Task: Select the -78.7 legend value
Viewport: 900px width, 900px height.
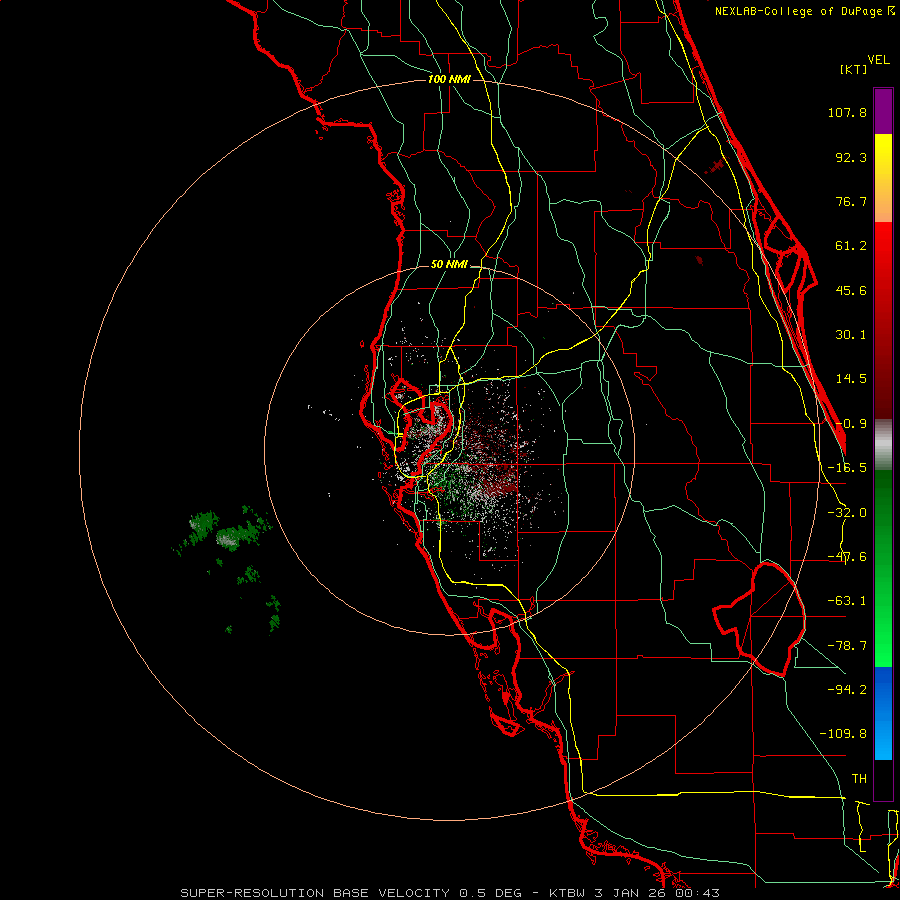Action: coord(847,646)
